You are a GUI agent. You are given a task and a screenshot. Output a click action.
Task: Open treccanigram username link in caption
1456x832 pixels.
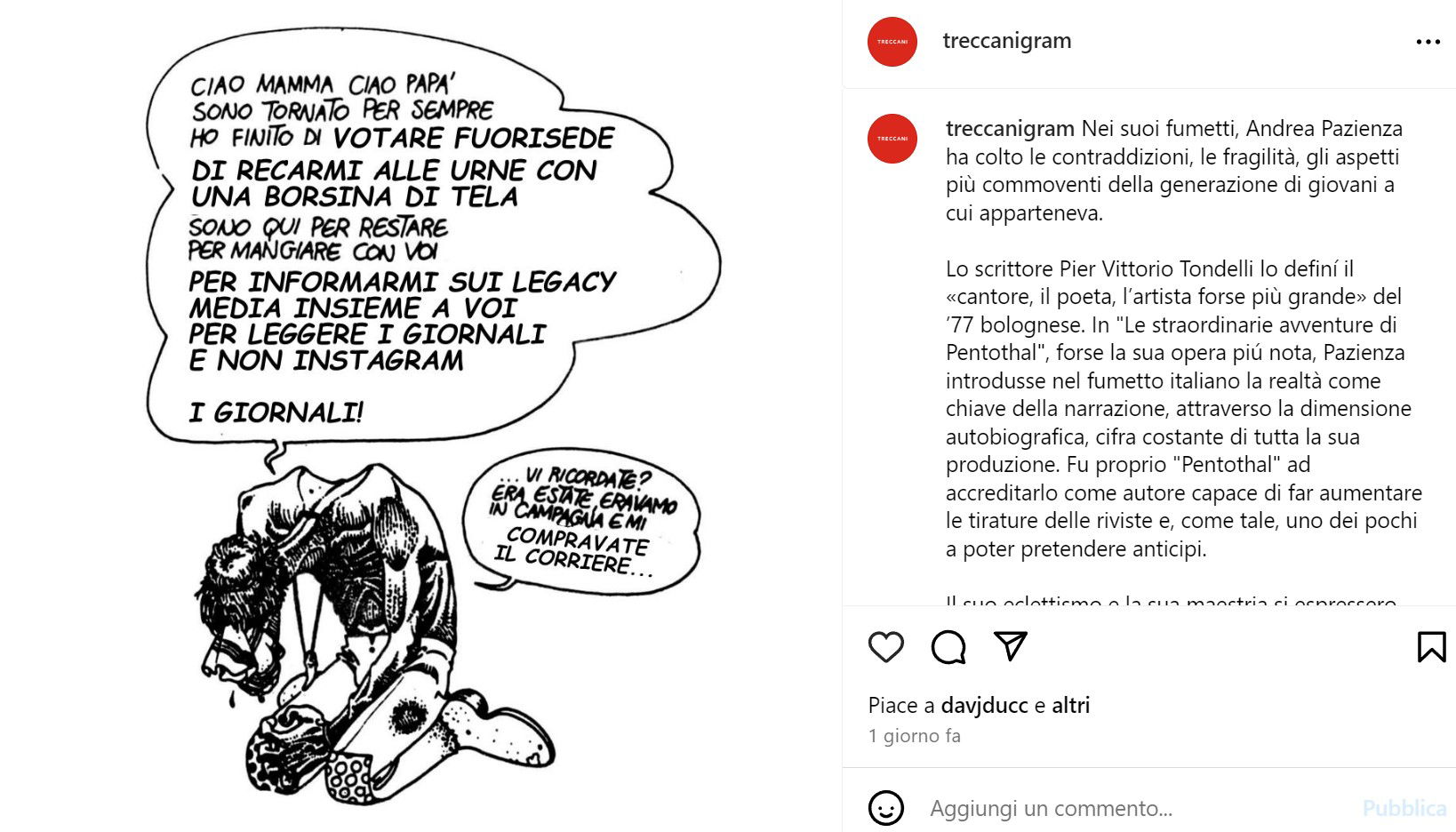(x=1010, y=128)
